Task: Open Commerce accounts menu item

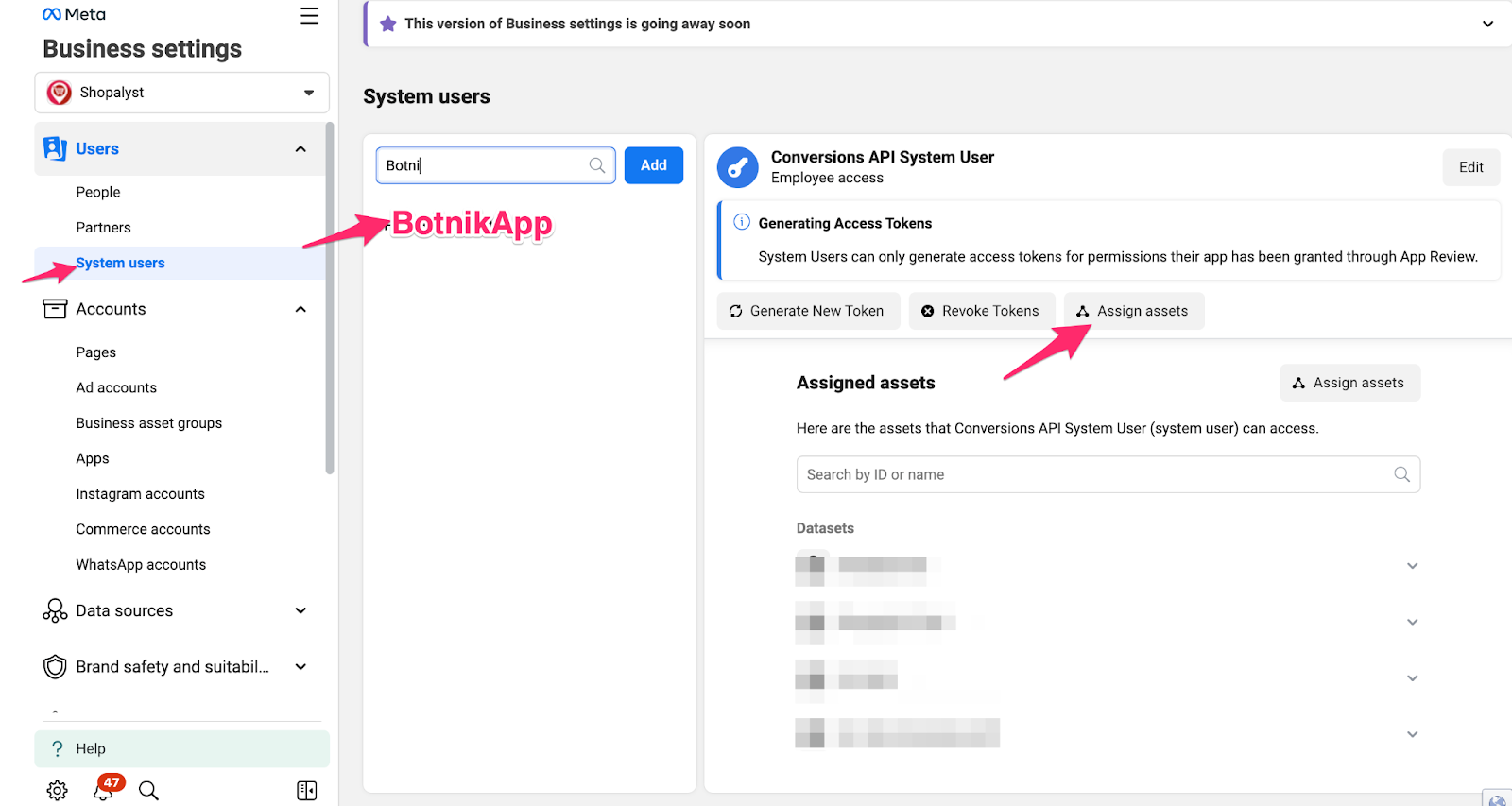Action: 143,529
